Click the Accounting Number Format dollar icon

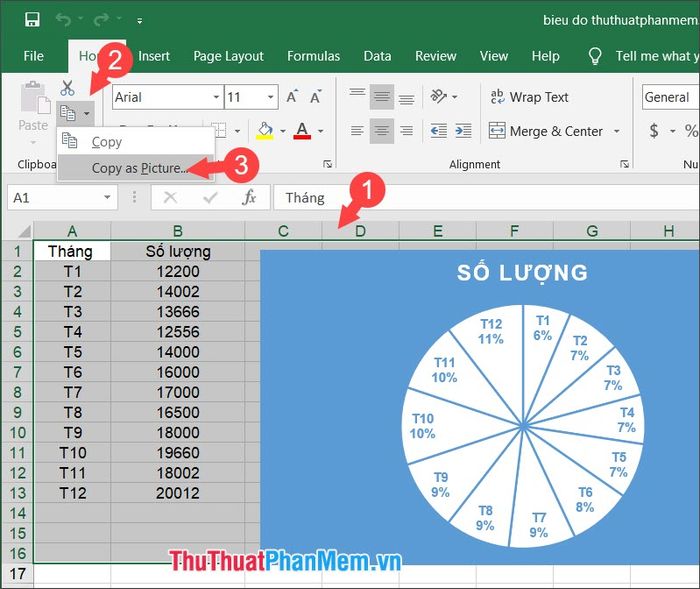[654, 131]
